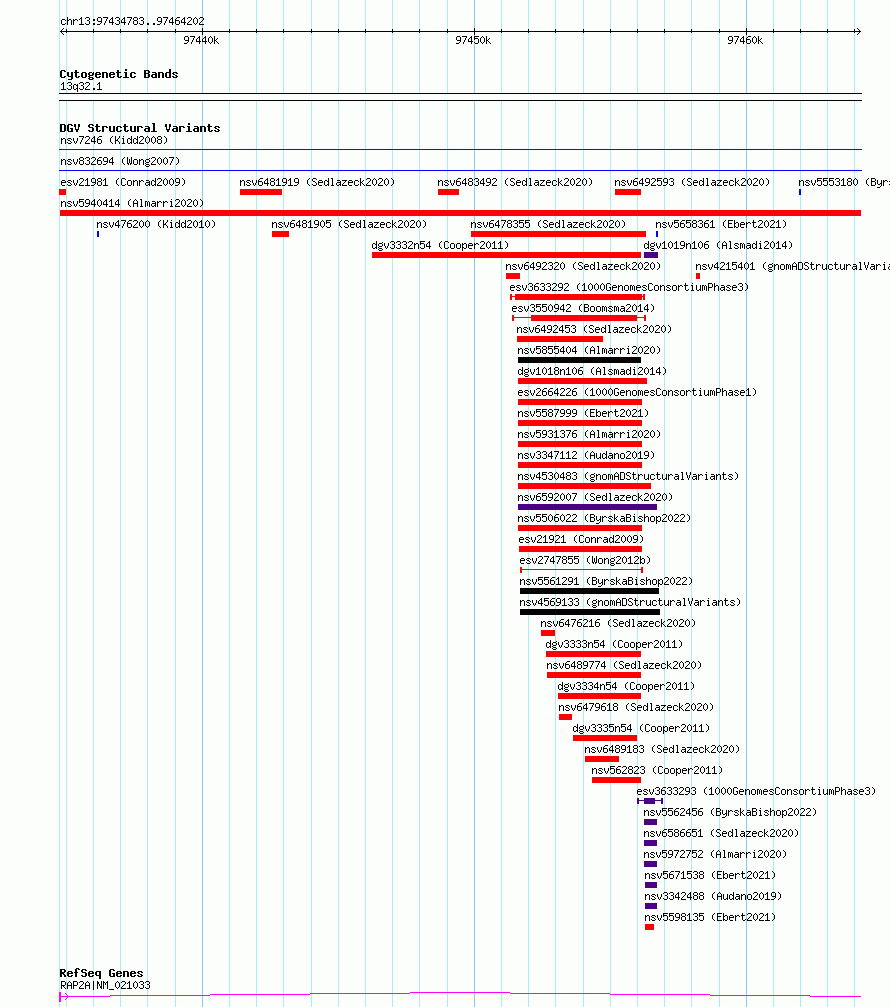890x1007 pixels.
Task: Click the purple bar of dgv1019n106
Action: coord(651,255)
